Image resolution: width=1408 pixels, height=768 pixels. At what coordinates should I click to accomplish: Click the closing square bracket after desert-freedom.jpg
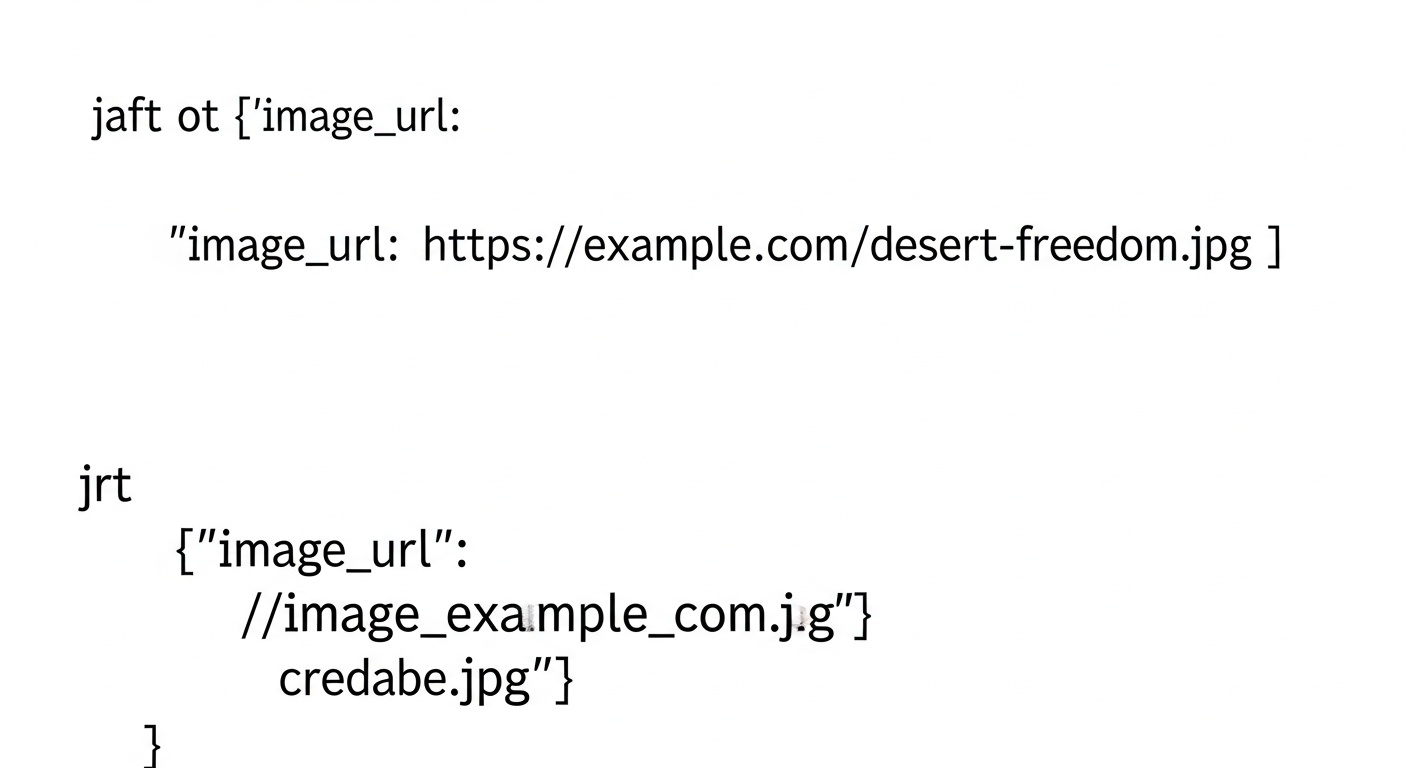point(1273,246)
